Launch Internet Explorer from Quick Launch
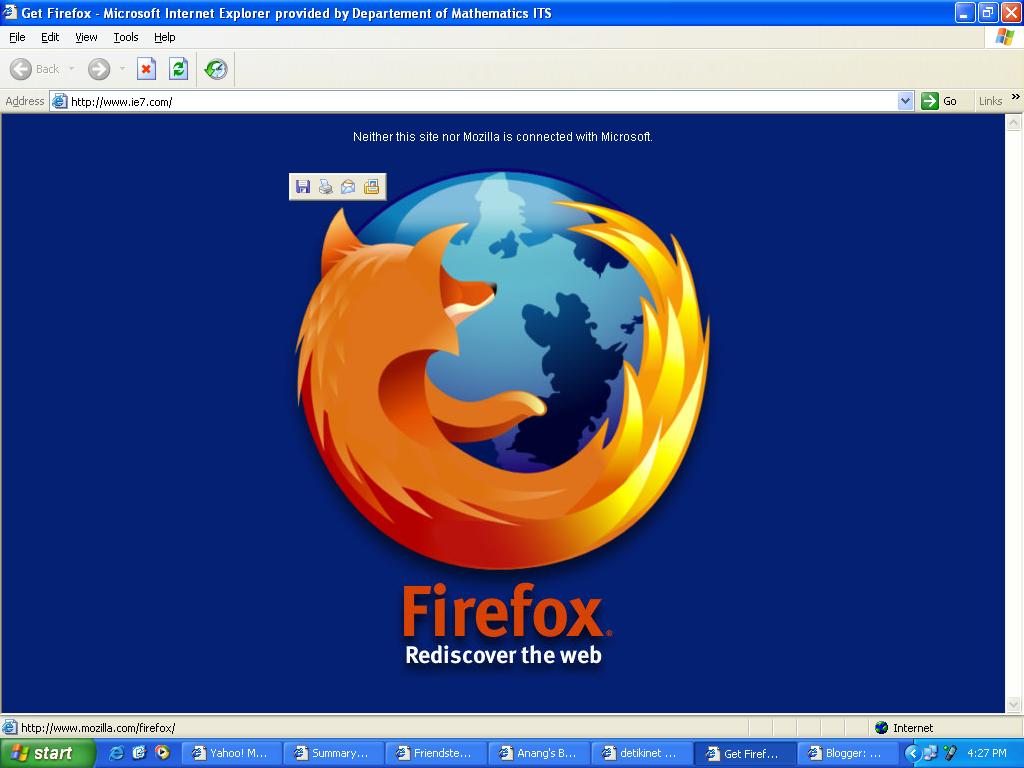This screenshot has width=1024, height=768. tap(116, 753)
